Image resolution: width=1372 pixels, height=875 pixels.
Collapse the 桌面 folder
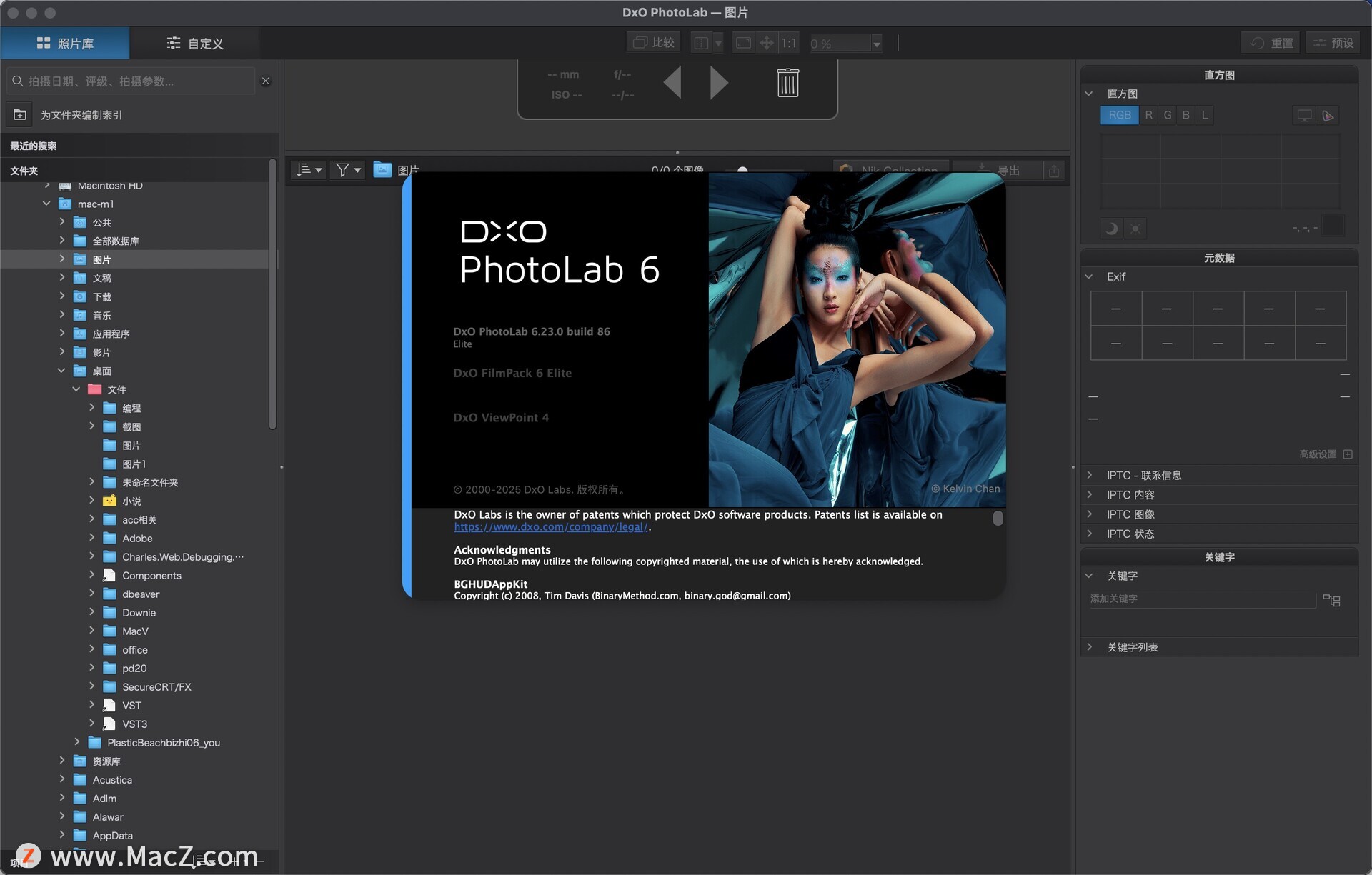point(61,371)
